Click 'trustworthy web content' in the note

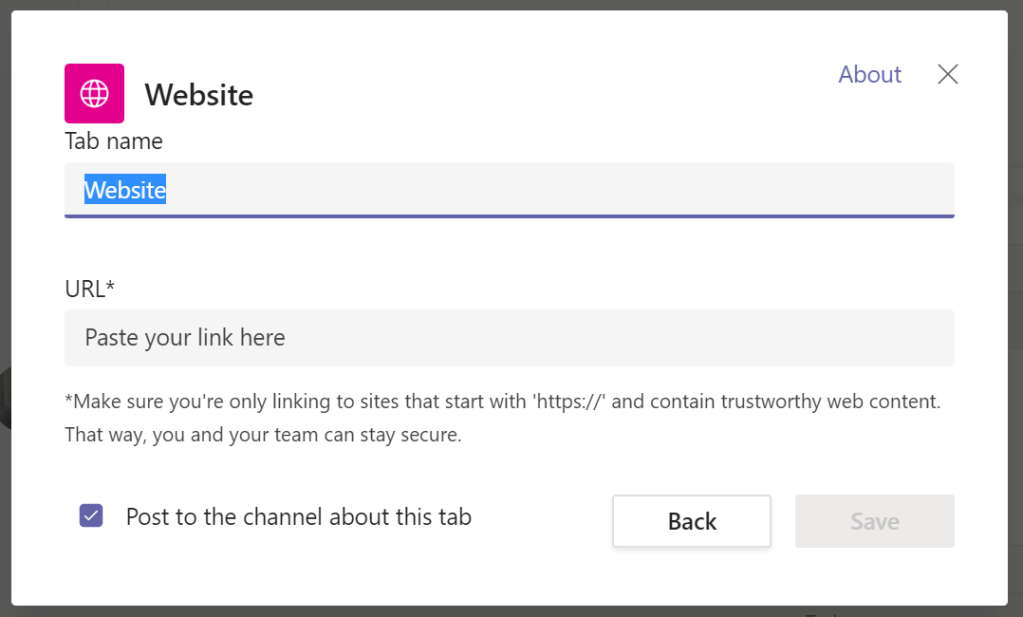pyautogui.click(x=808, y=402)
